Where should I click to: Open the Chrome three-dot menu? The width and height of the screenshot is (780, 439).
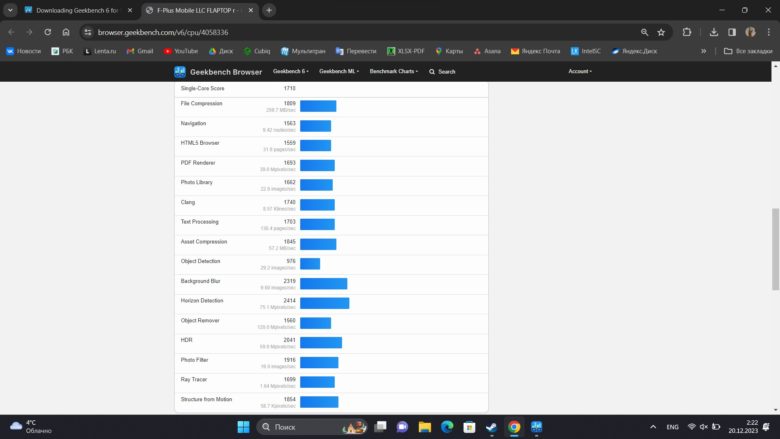769,32
